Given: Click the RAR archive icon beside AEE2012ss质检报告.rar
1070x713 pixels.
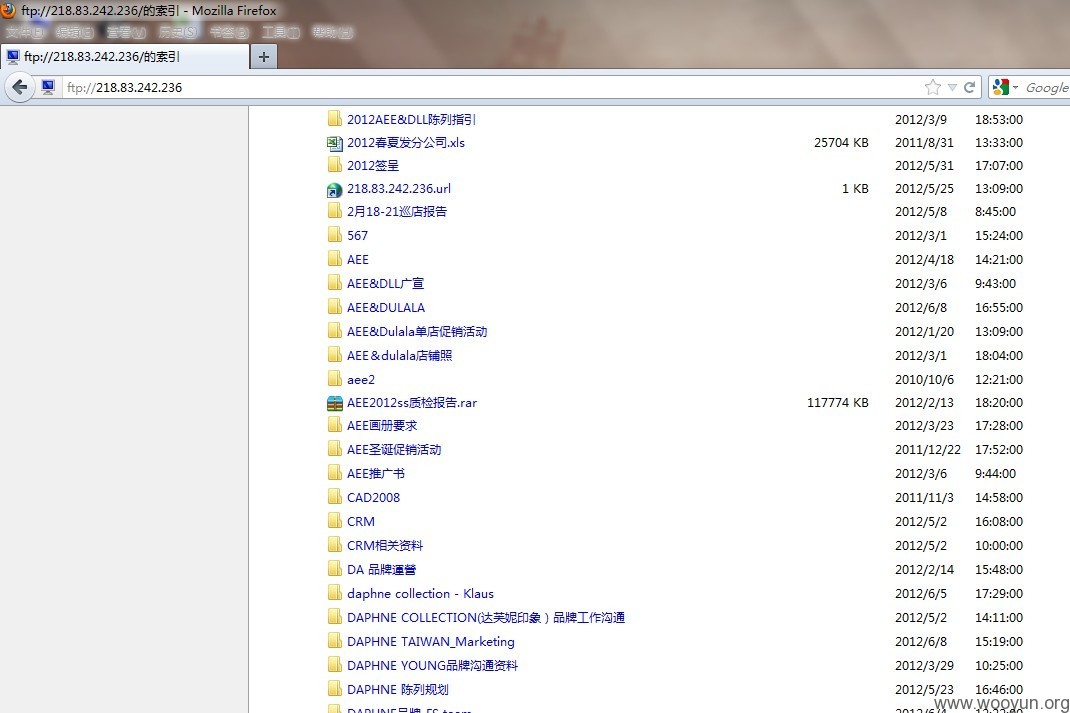Looking at the screenshot, I should (334, 403).
